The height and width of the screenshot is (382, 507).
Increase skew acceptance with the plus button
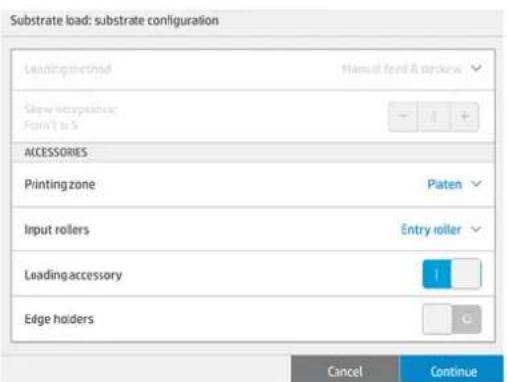(x=465, y=116)
